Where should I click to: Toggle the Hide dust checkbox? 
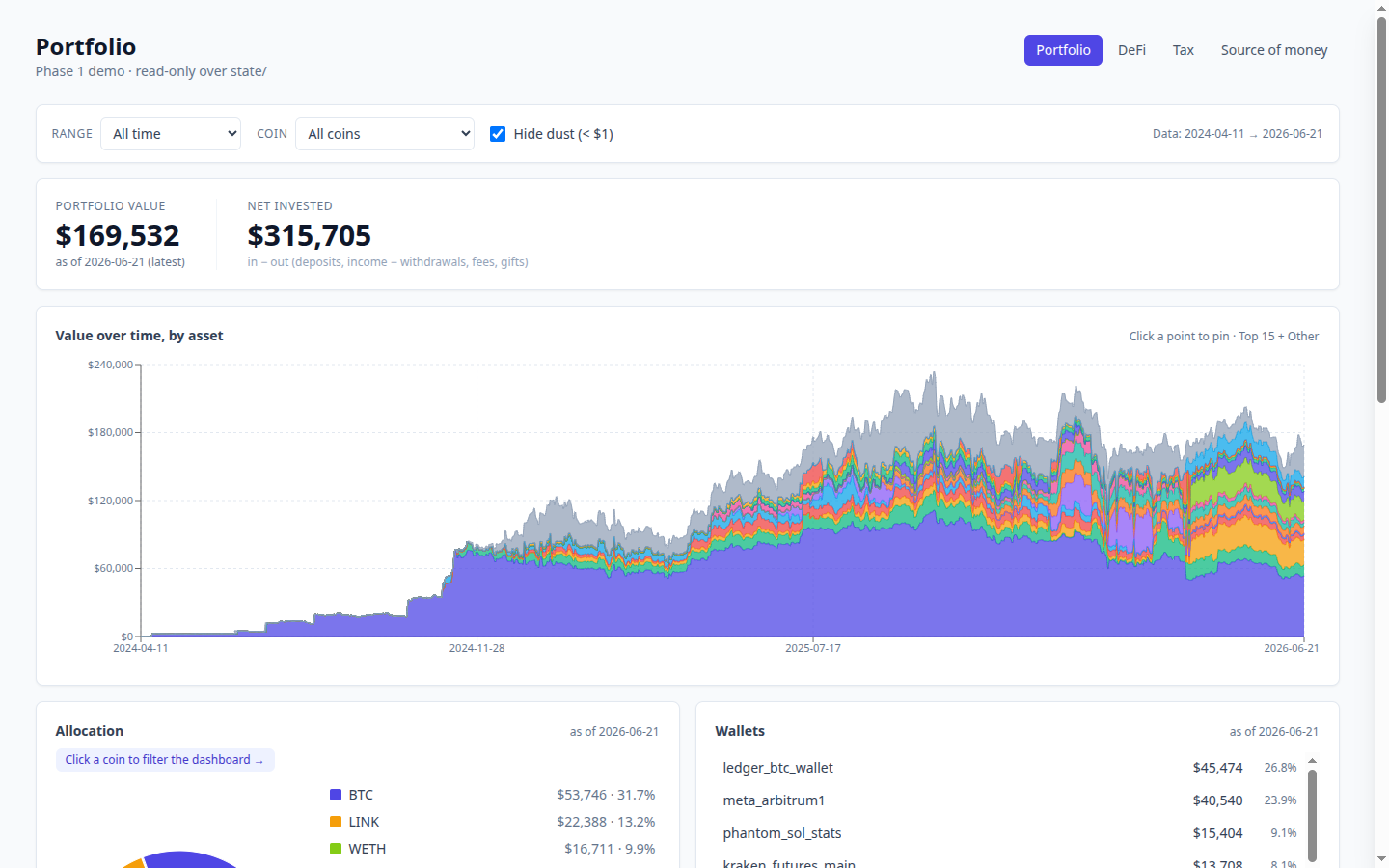click(498, 134)
